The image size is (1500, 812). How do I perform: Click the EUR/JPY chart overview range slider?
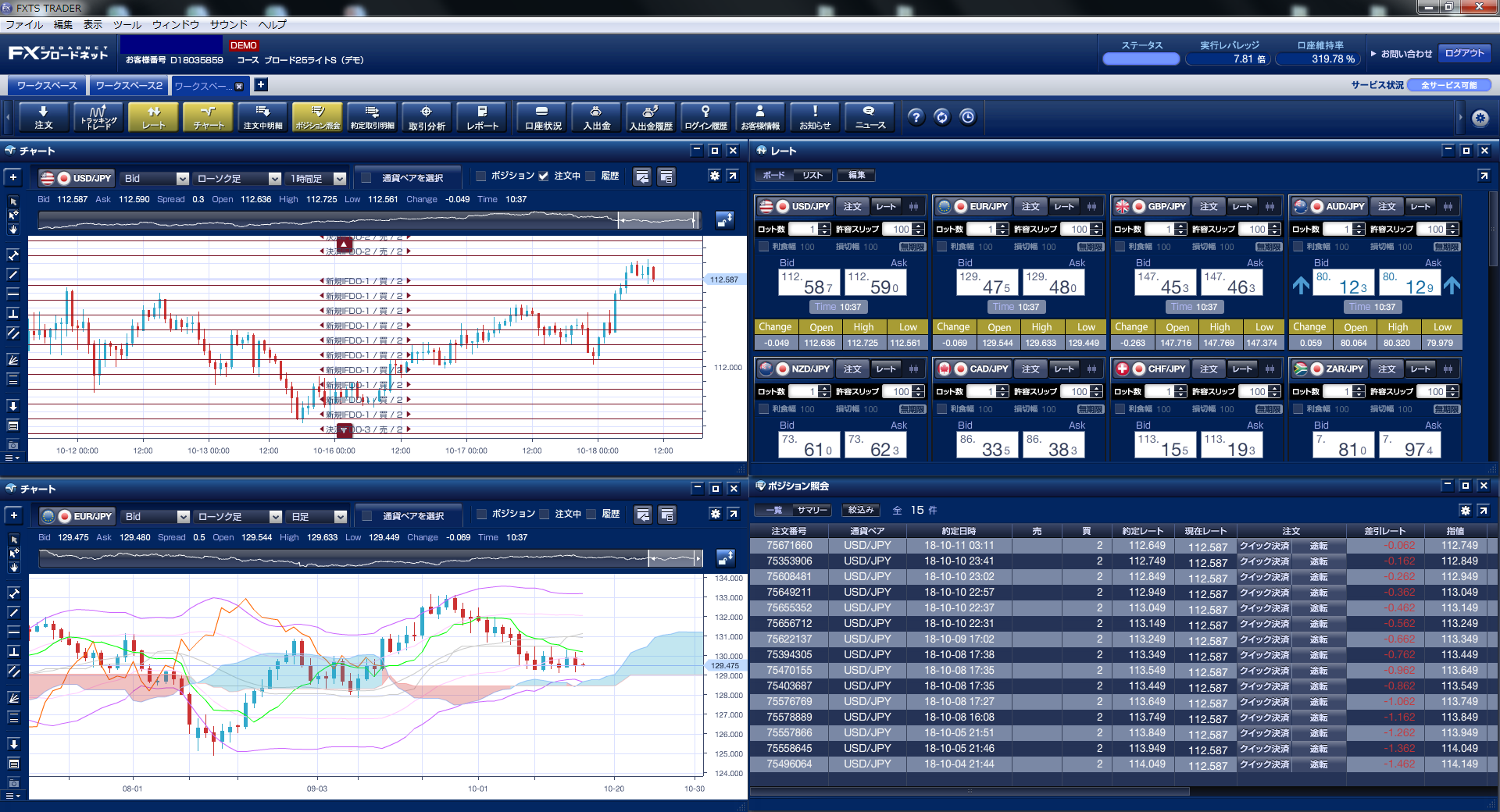point(371,557)
